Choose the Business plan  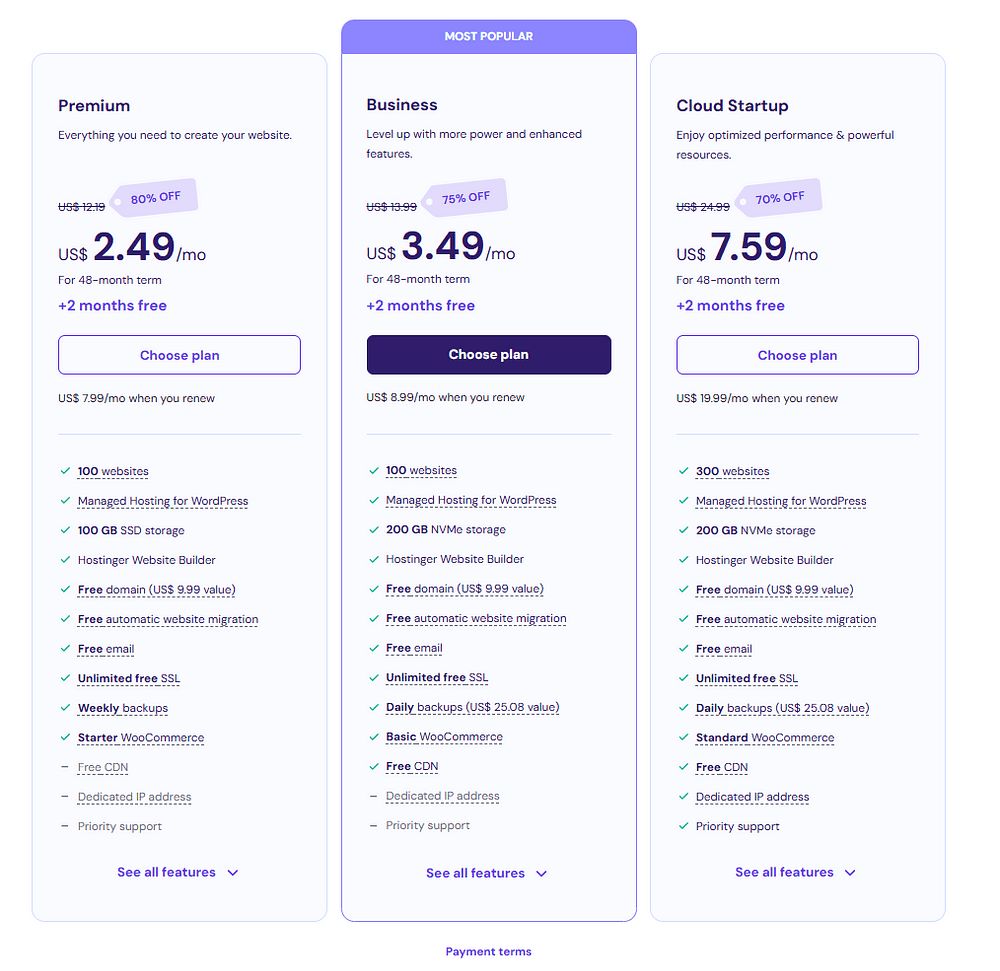[x=489, y=354]
